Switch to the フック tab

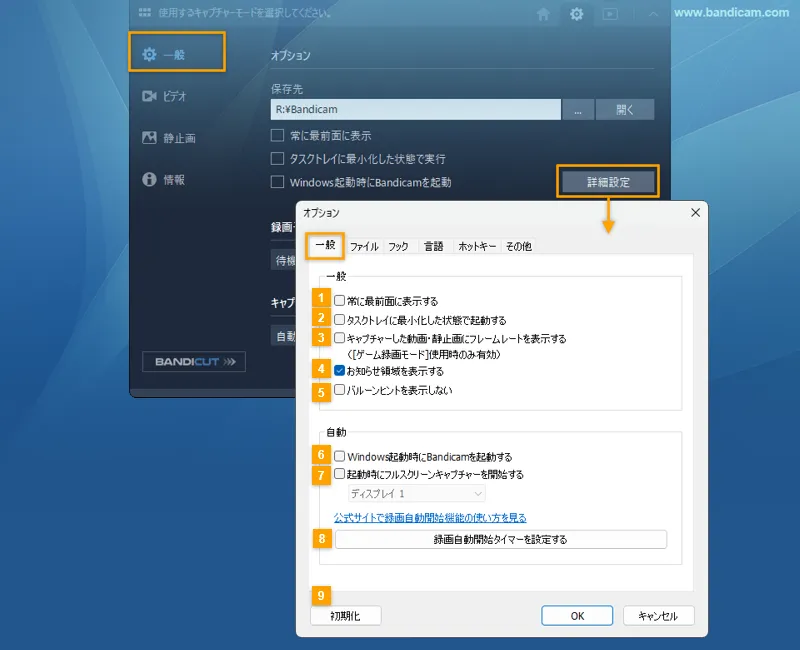[x=398, y=246]
